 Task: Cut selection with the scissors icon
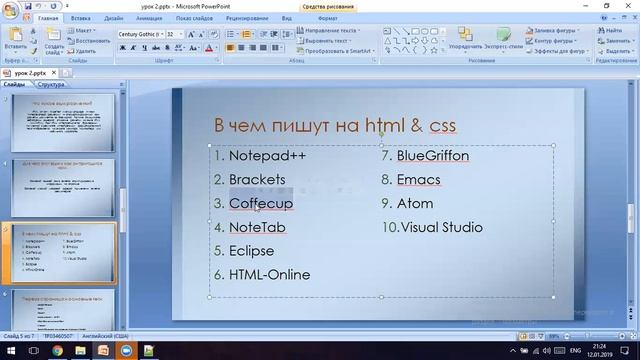pos(33,31)
